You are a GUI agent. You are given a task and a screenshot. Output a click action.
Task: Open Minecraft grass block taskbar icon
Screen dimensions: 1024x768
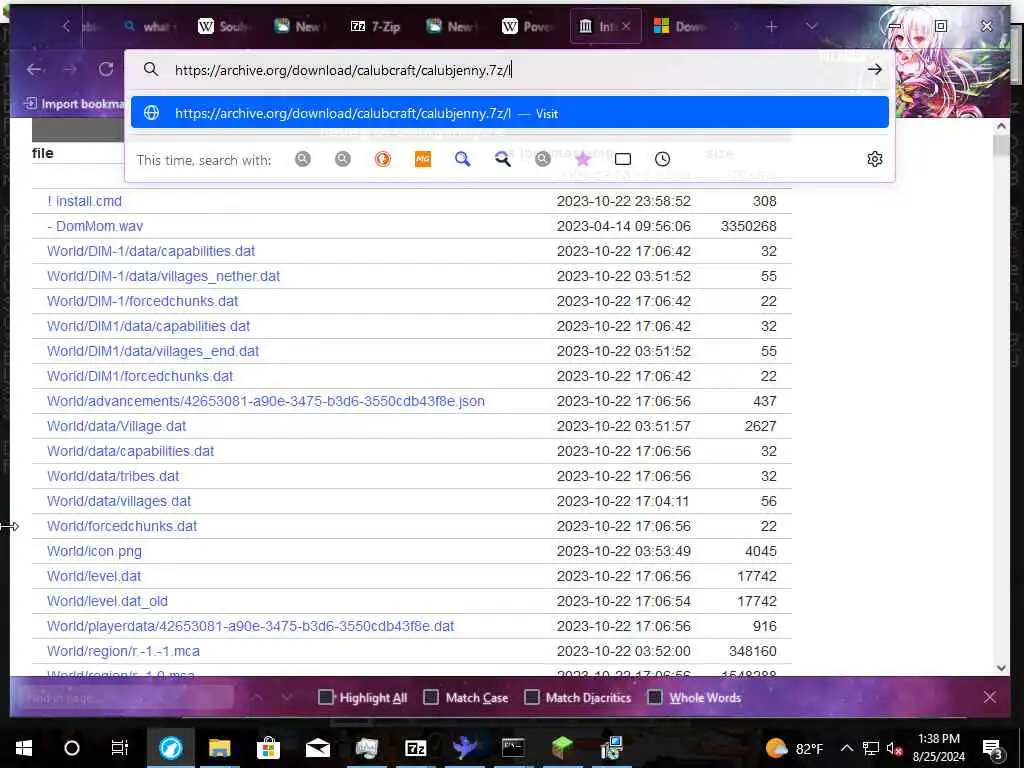pos(562,748)
